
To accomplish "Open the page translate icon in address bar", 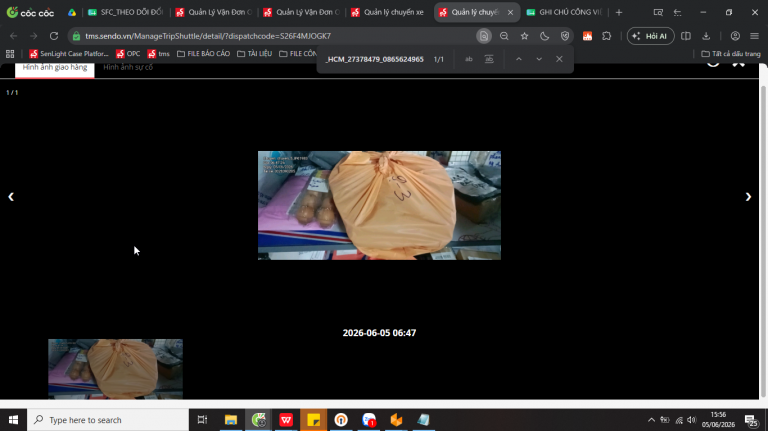I will tap(484, 36).
